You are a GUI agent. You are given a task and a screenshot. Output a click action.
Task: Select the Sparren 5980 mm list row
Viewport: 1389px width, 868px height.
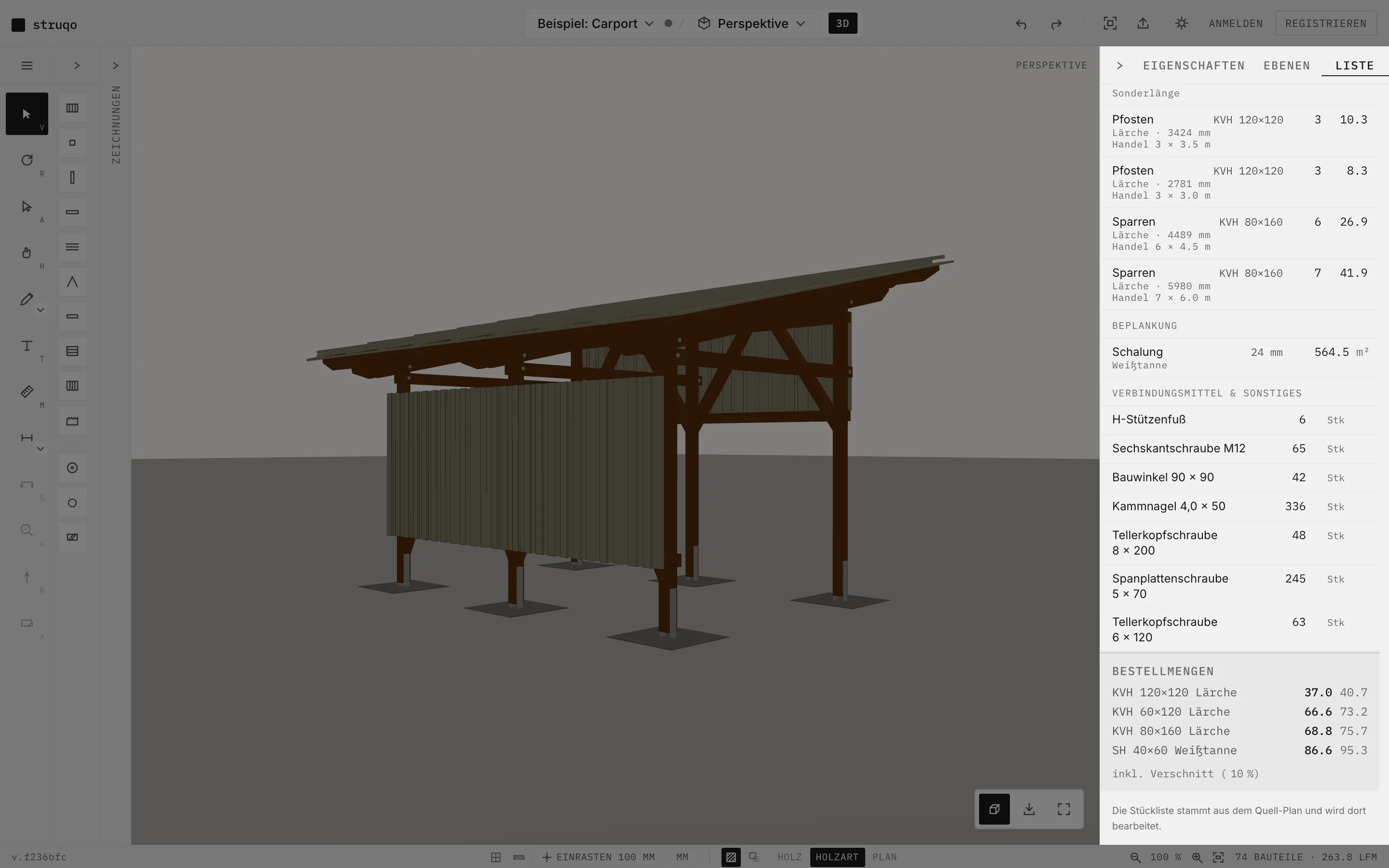[1239, 285]
